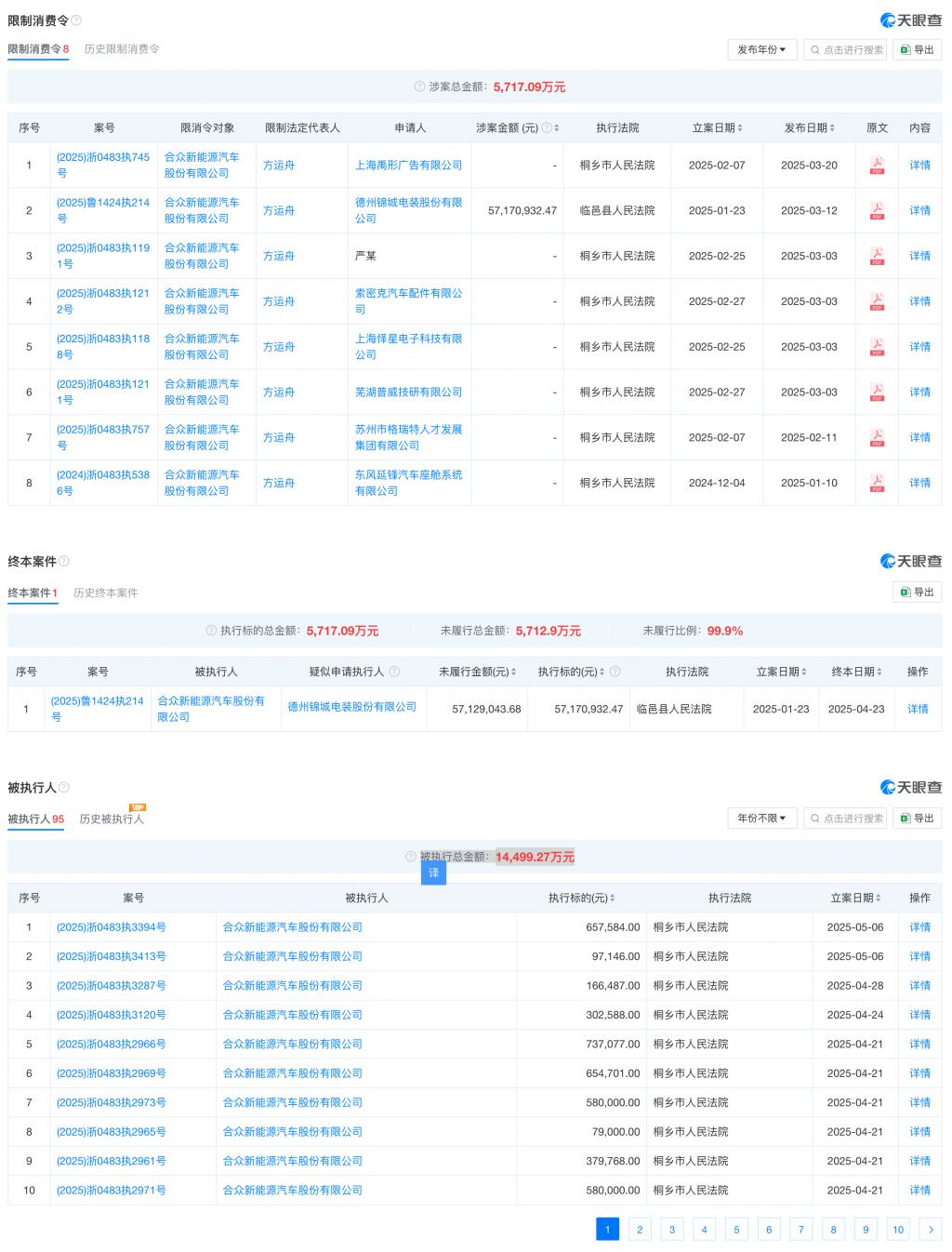Open case (2025)浙0483执2961号
The width and height of the screenshot is (952, 1252).
coord(111,1161)
